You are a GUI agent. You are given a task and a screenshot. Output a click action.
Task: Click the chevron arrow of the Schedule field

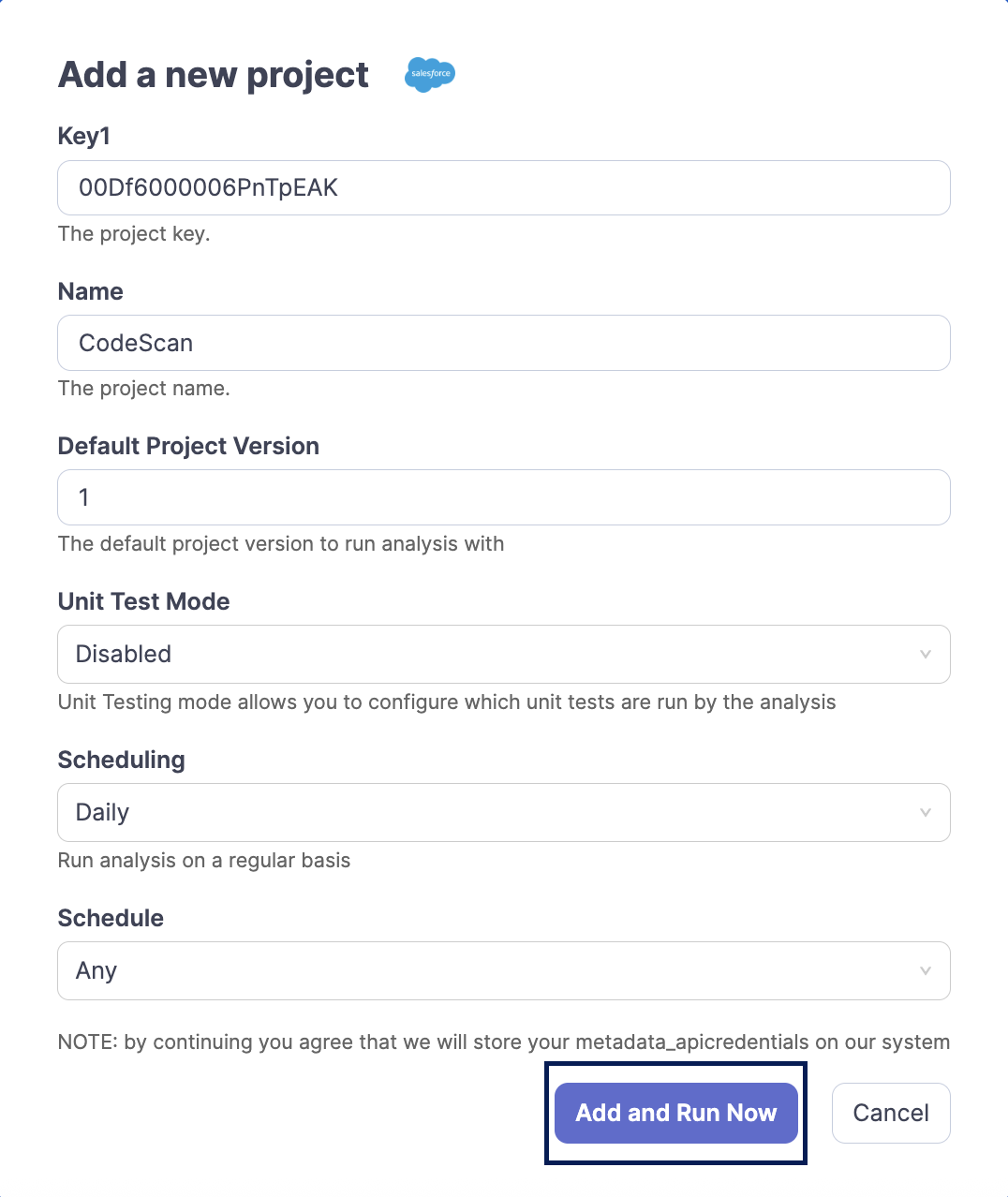pos(925,970)
